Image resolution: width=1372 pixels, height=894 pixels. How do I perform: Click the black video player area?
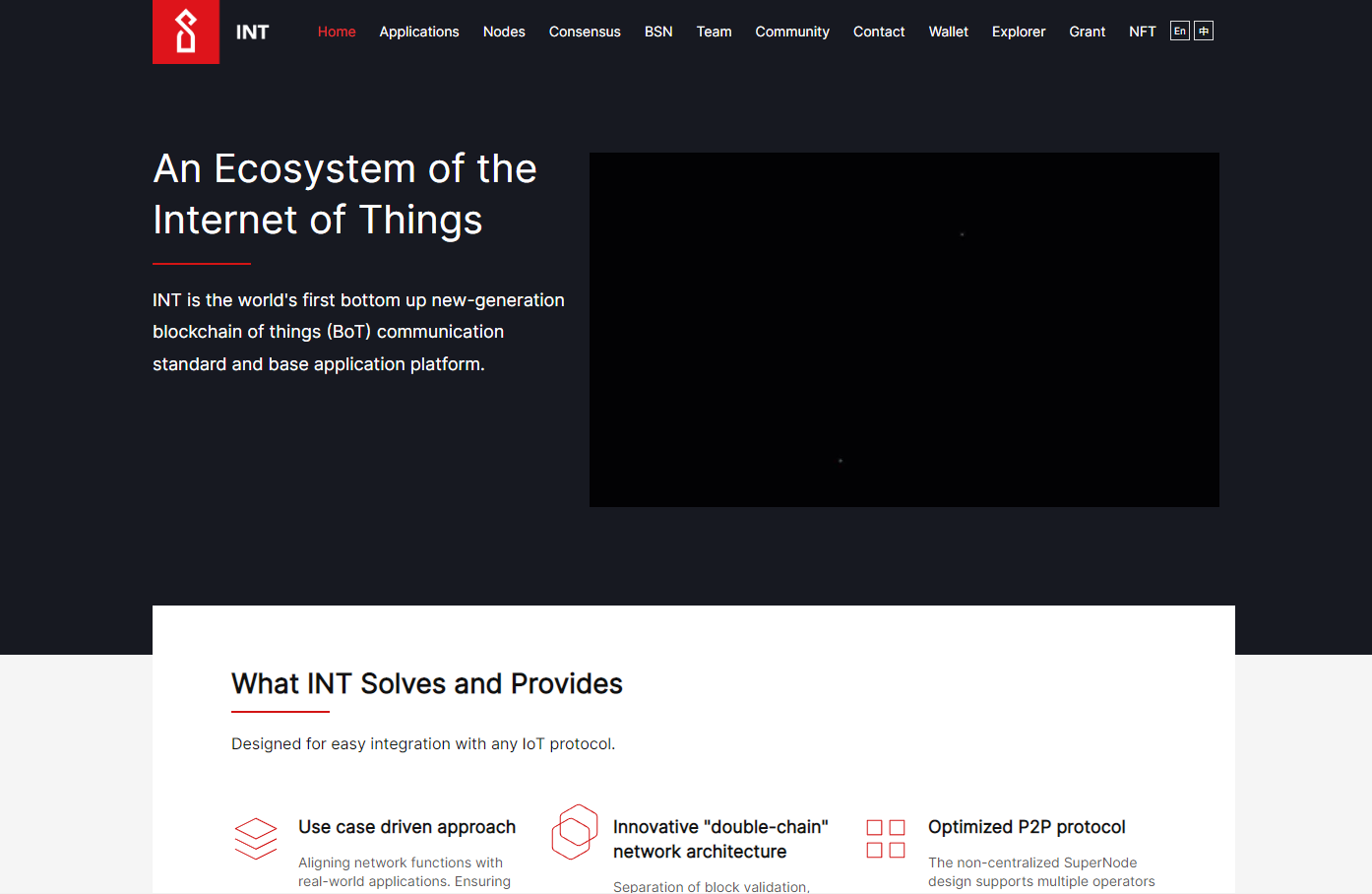coord(904,330)
